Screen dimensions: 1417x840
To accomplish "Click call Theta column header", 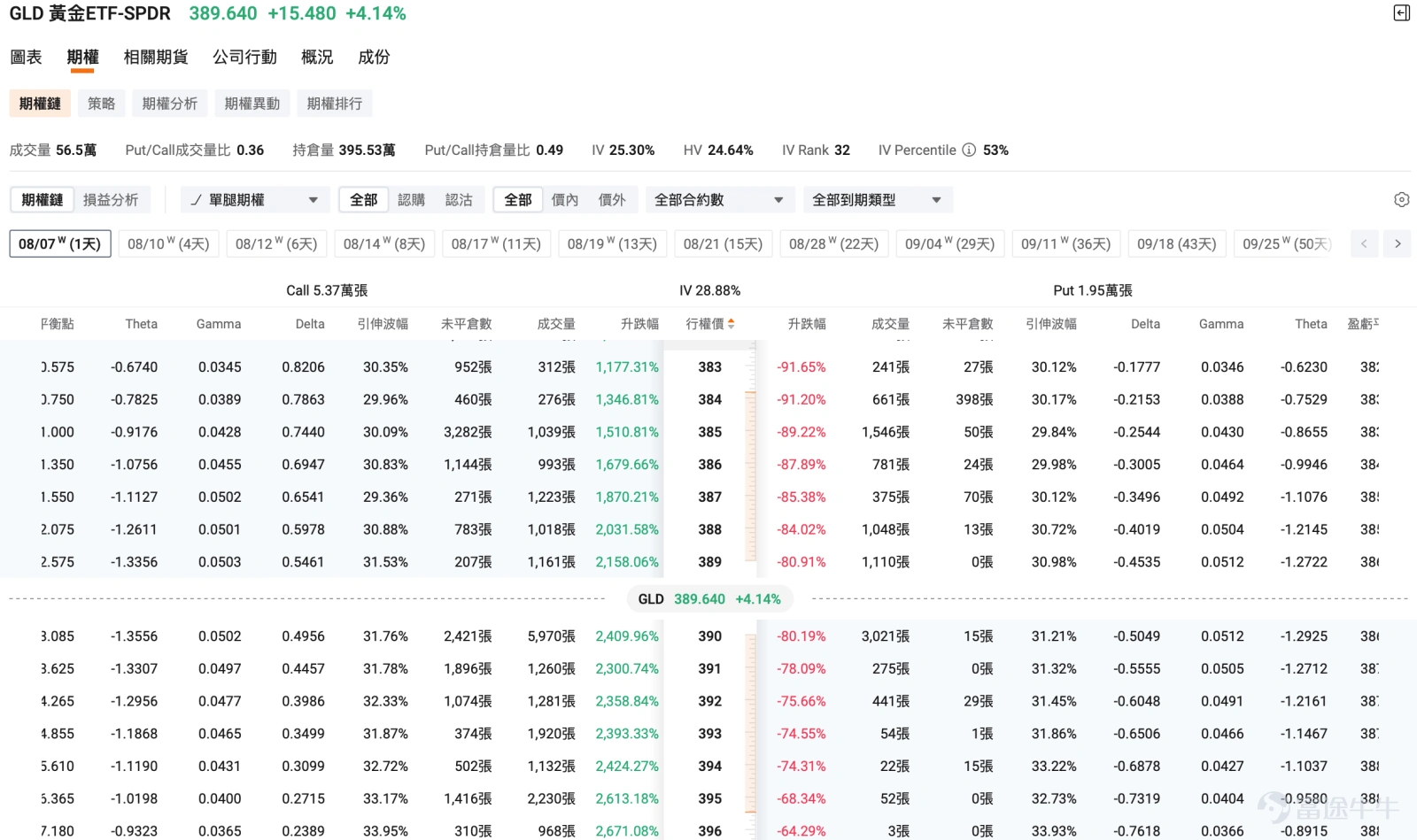I will (141, 324).
